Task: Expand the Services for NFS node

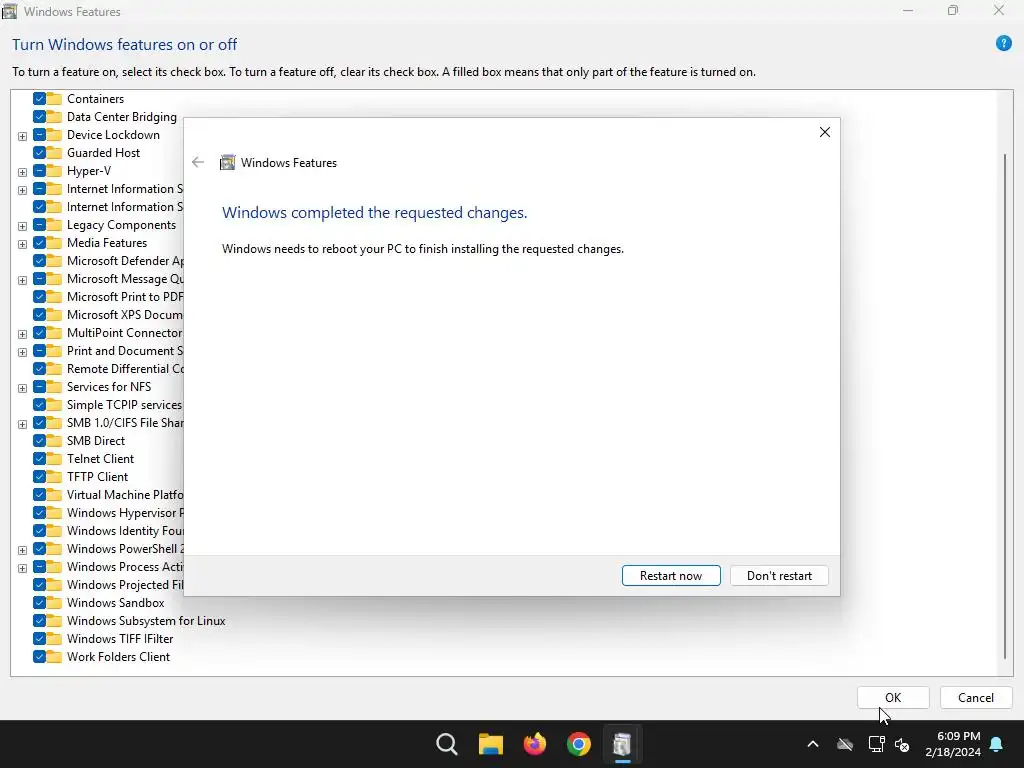Action: click(x=22, y=388)
